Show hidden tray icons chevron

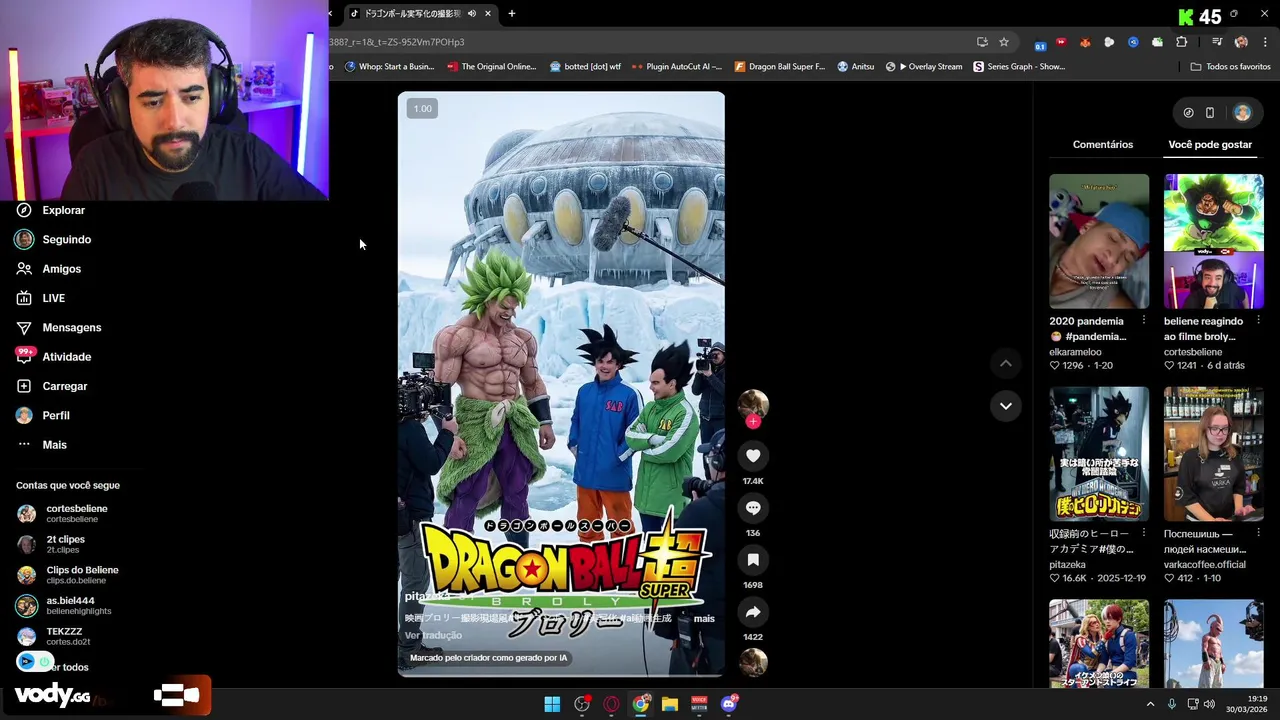coord(1150,704)
